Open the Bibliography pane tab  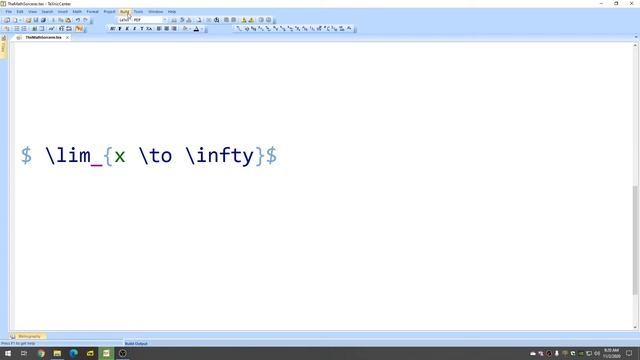coord(29,336)
